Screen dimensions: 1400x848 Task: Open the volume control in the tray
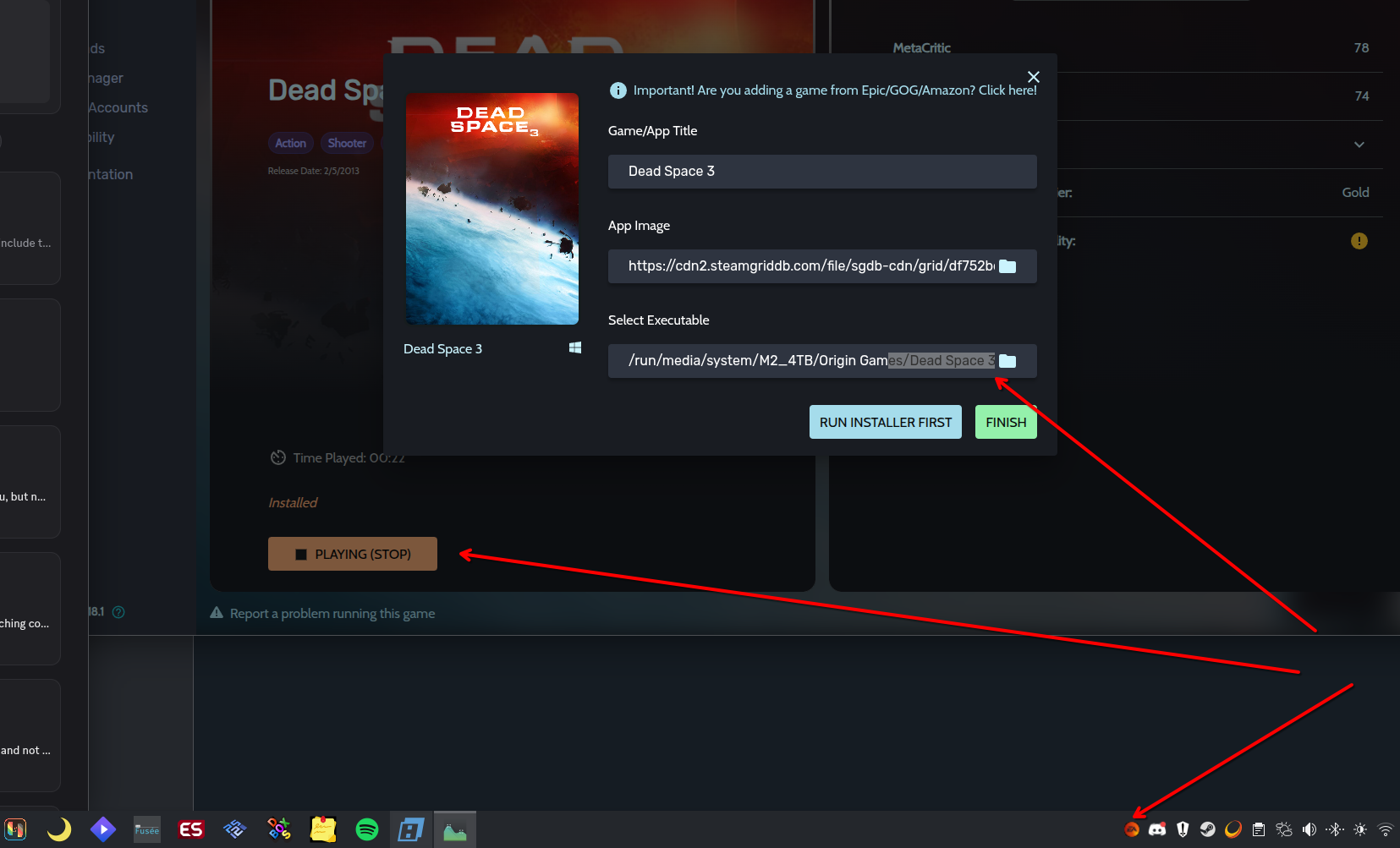1309,829
